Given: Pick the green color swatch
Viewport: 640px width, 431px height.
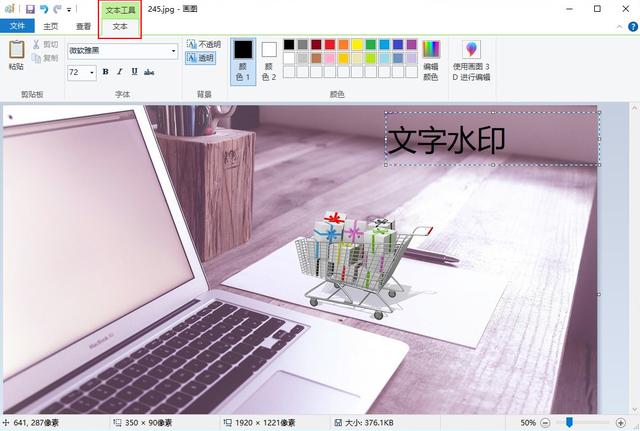Looking at the screenshot, I should 371,44.
